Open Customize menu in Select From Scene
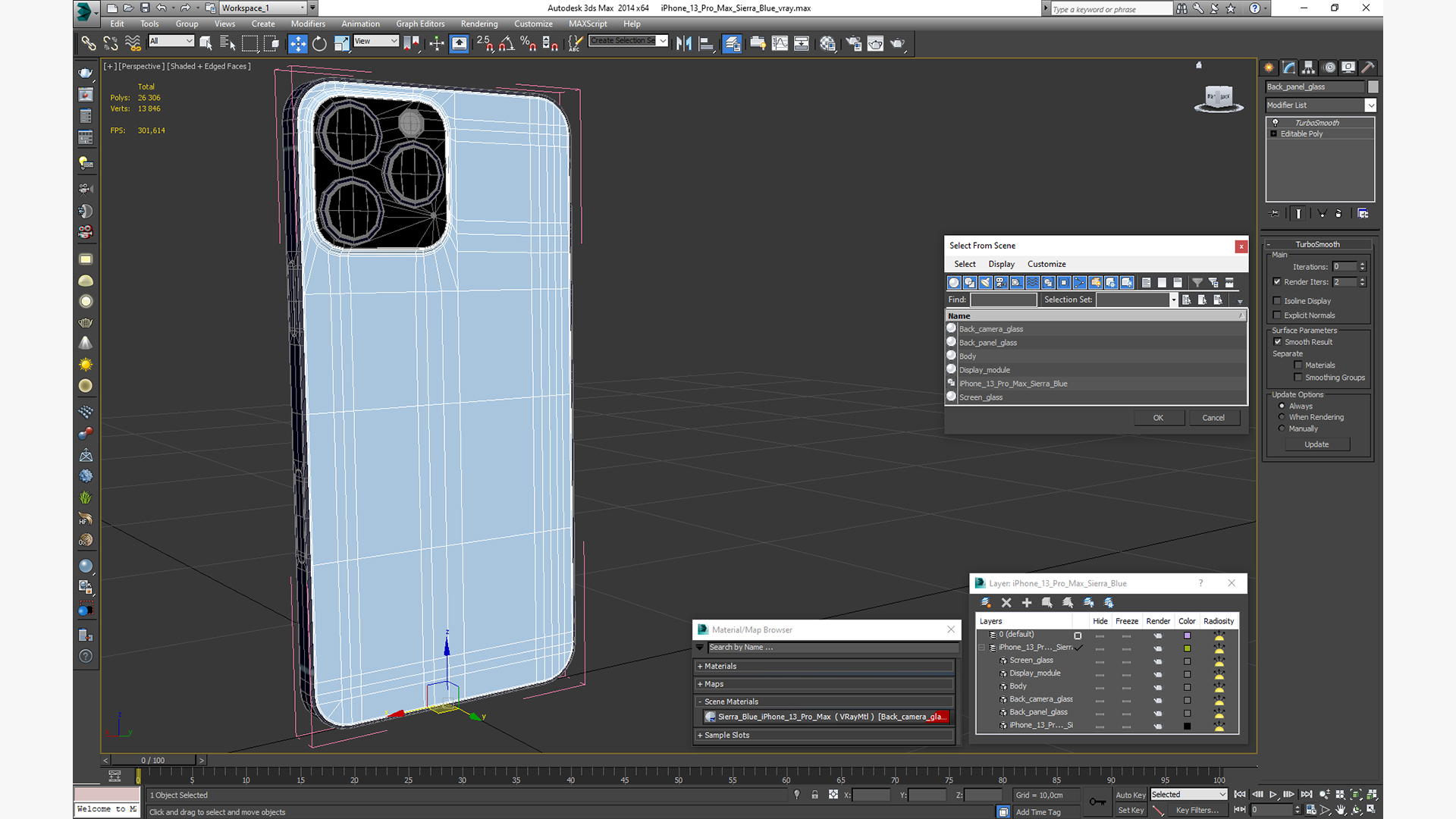Screen dimensions: 1456x819 (1046, 264)
